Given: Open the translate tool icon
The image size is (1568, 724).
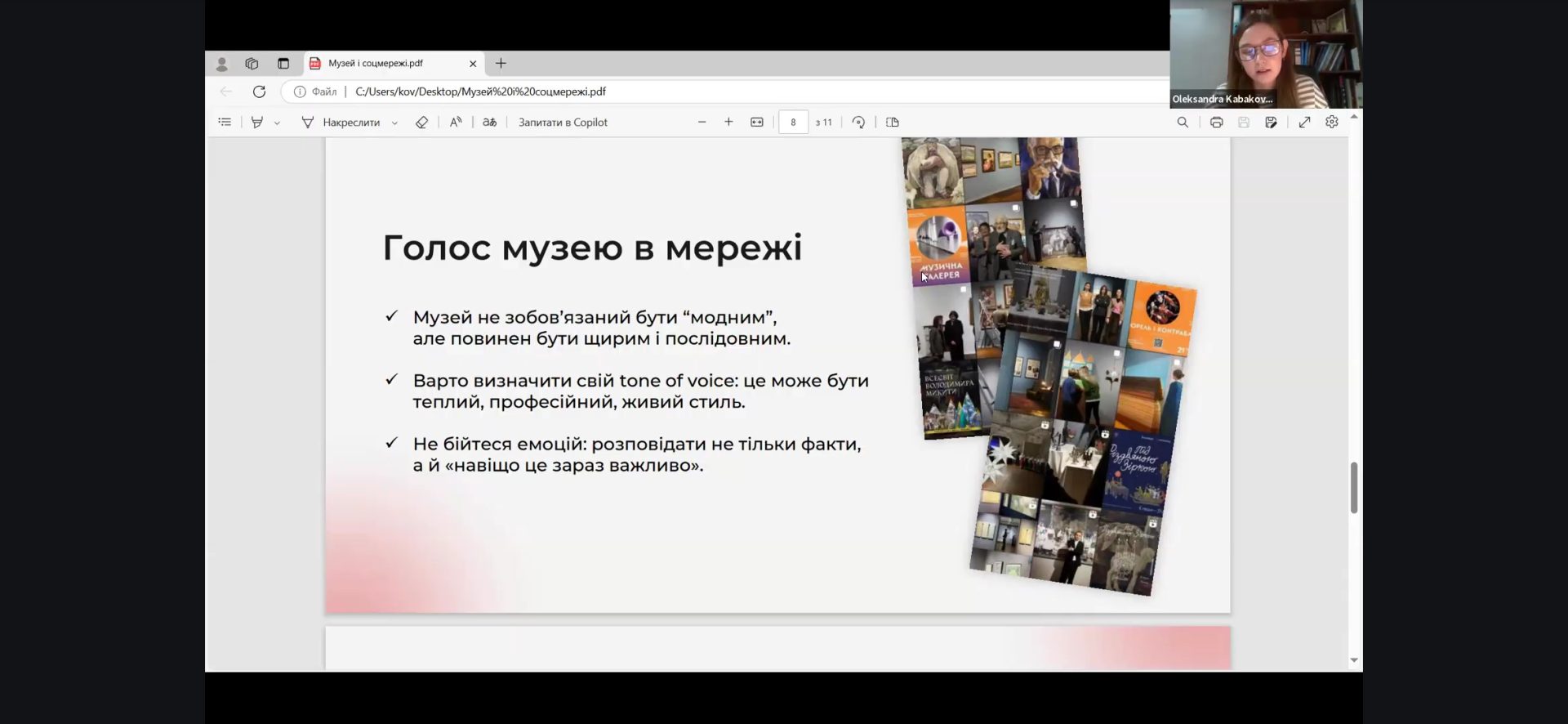Looking at the screenshot, I should (489, 123).
